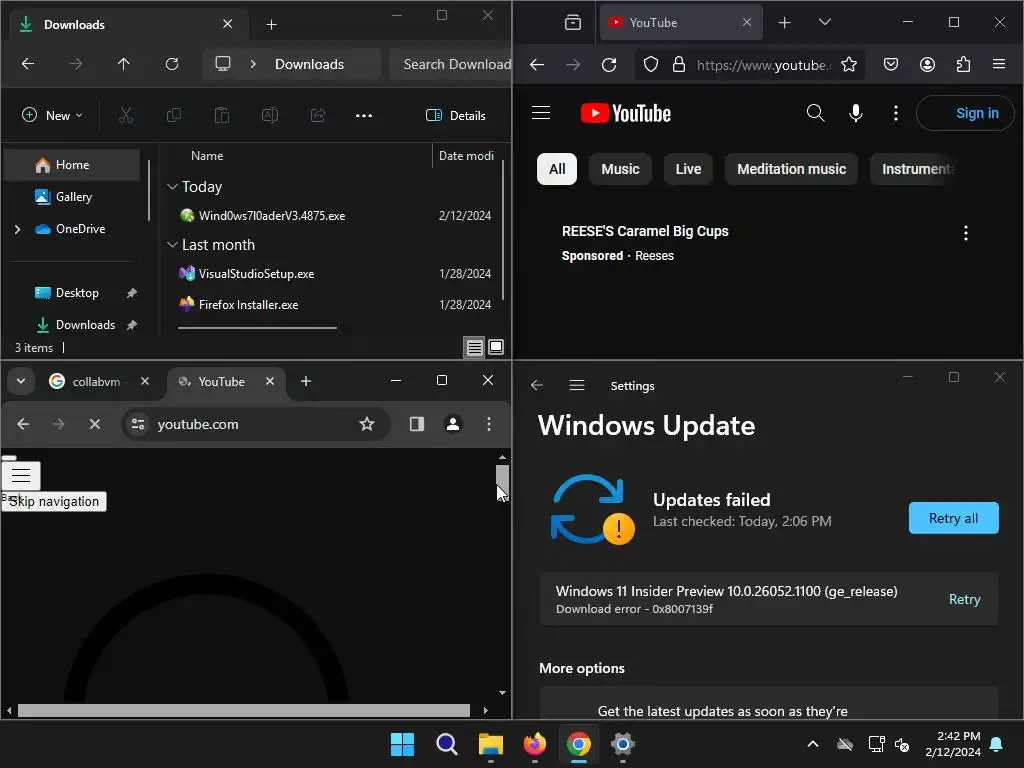Select Home in File Explorer sidebar
The image size is (1024, 768).
click(72, 165)
